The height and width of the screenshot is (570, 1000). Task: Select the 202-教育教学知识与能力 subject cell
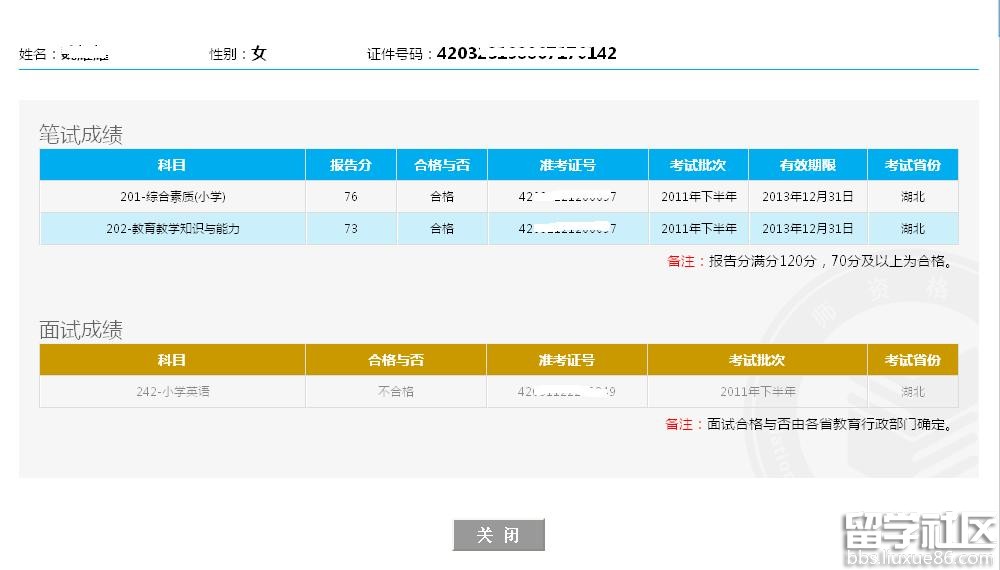click(172, 229)
